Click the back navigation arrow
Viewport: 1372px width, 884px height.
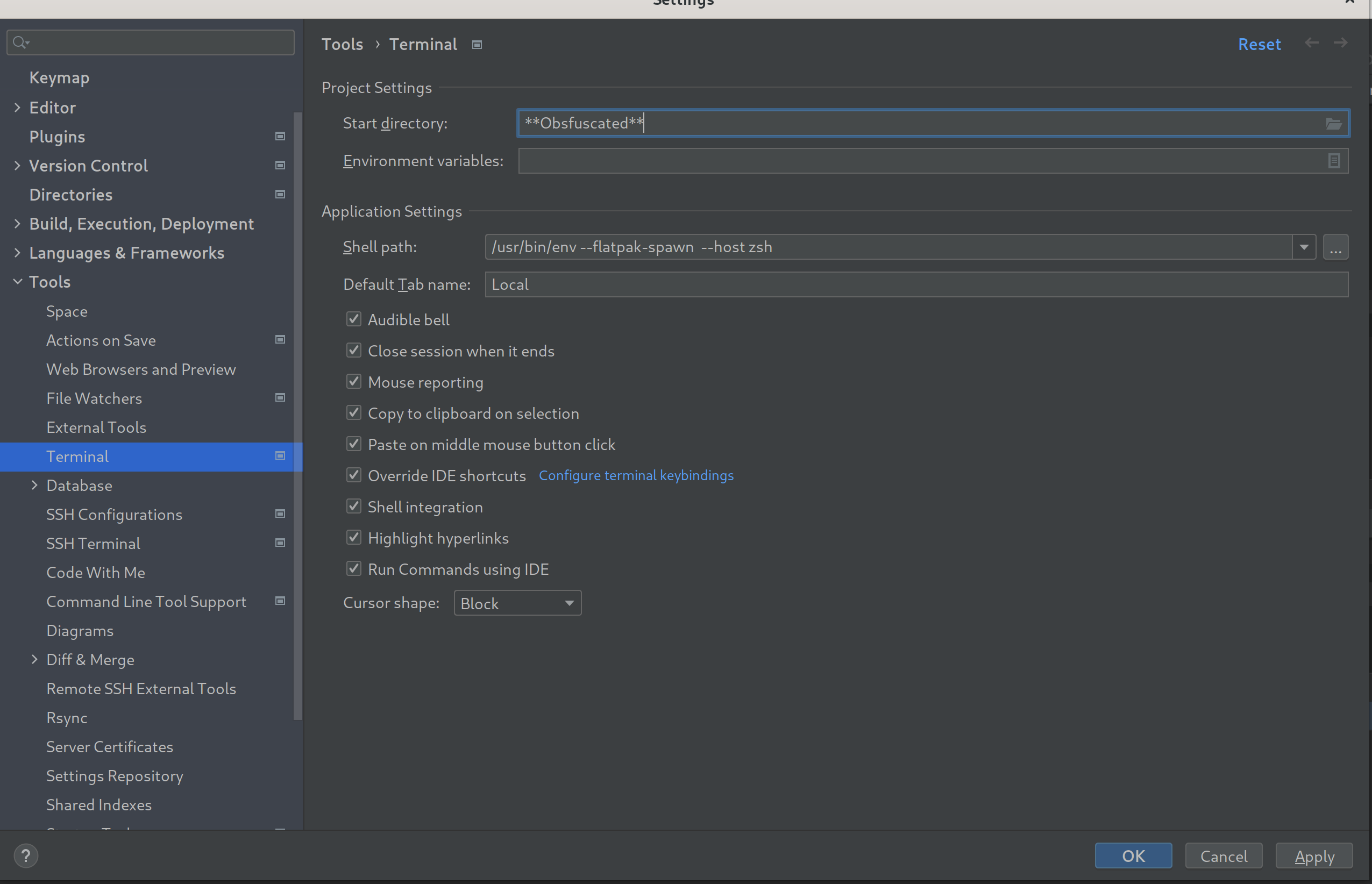coord(1311,43)
